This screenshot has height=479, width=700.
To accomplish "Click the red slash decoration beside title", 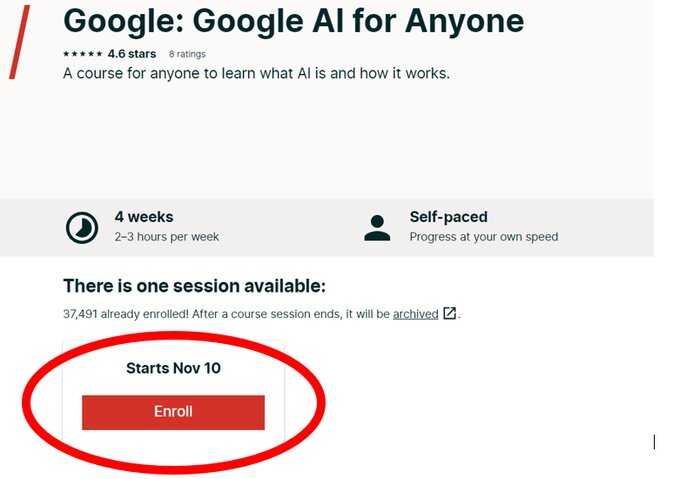I will [20, 42].
